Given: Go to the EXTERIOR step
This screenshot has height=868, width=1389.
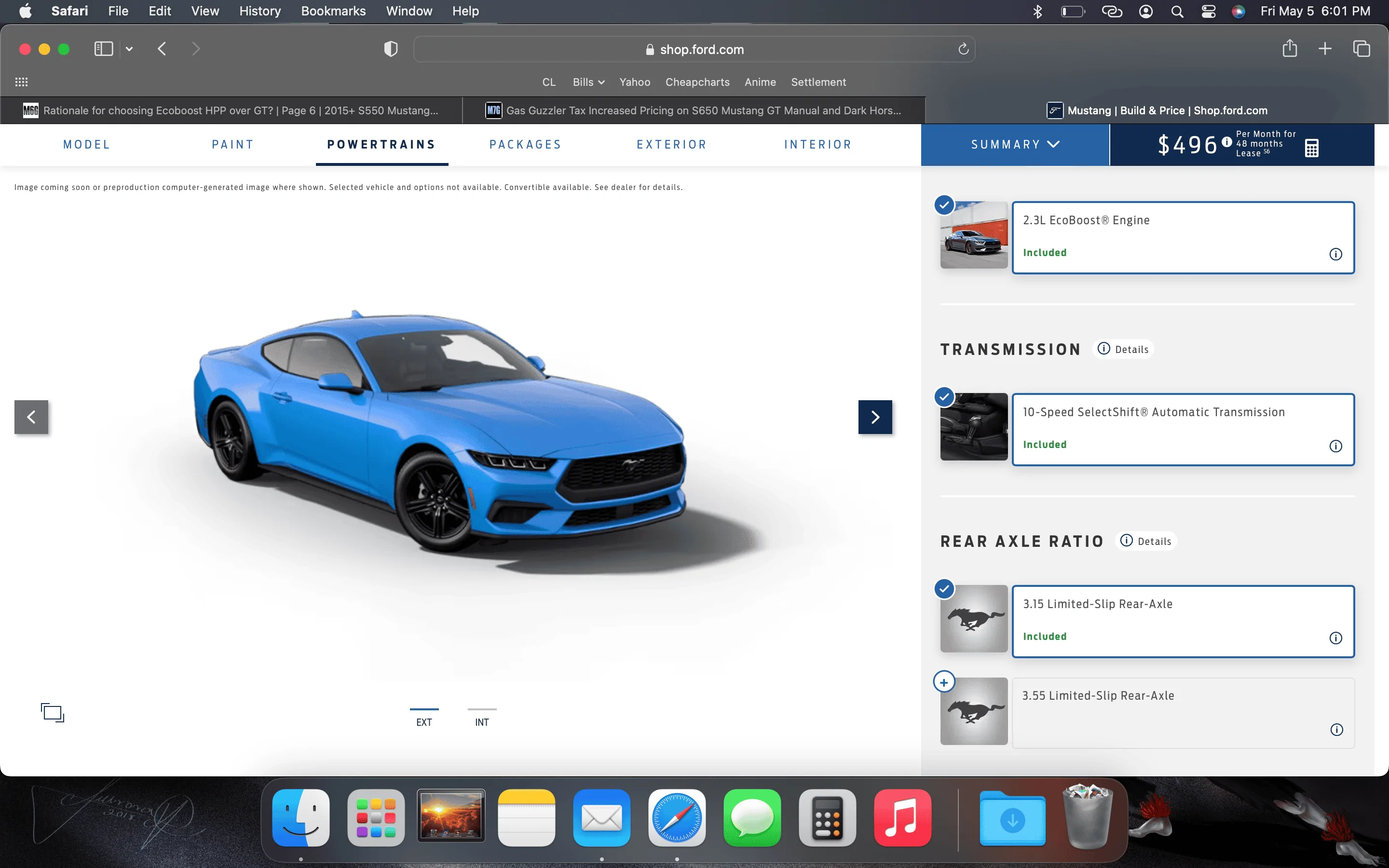Looking at the screenshot, I should [671, 145].
